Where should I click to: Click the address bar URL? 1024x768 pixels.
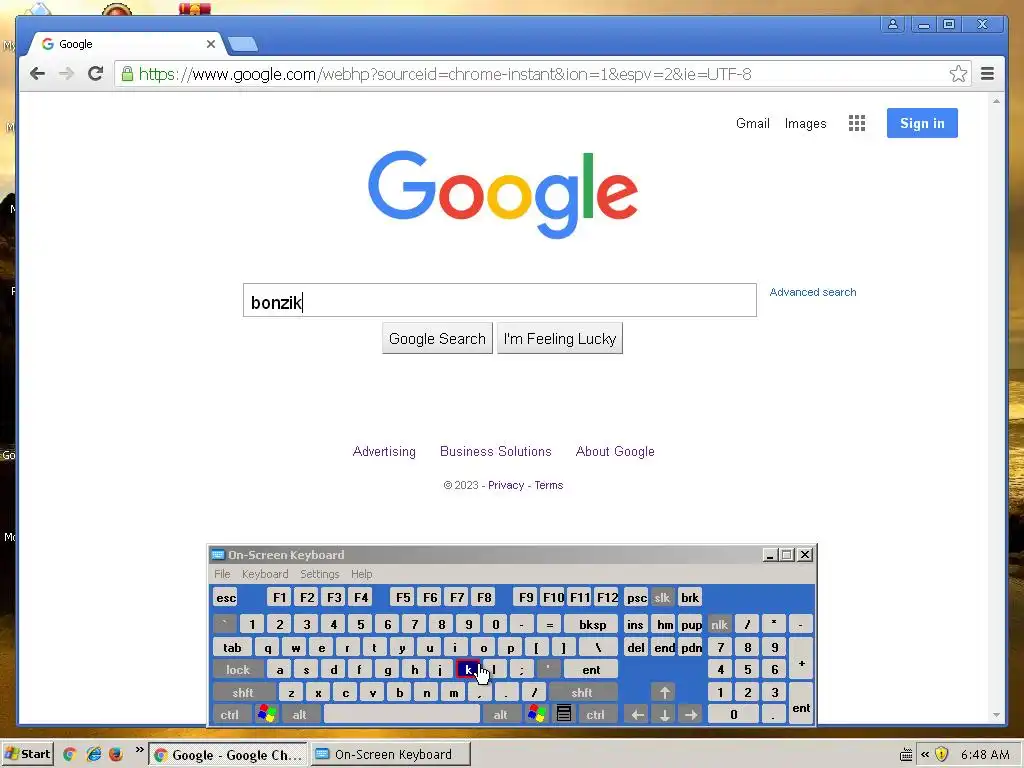tap(445, 74)
